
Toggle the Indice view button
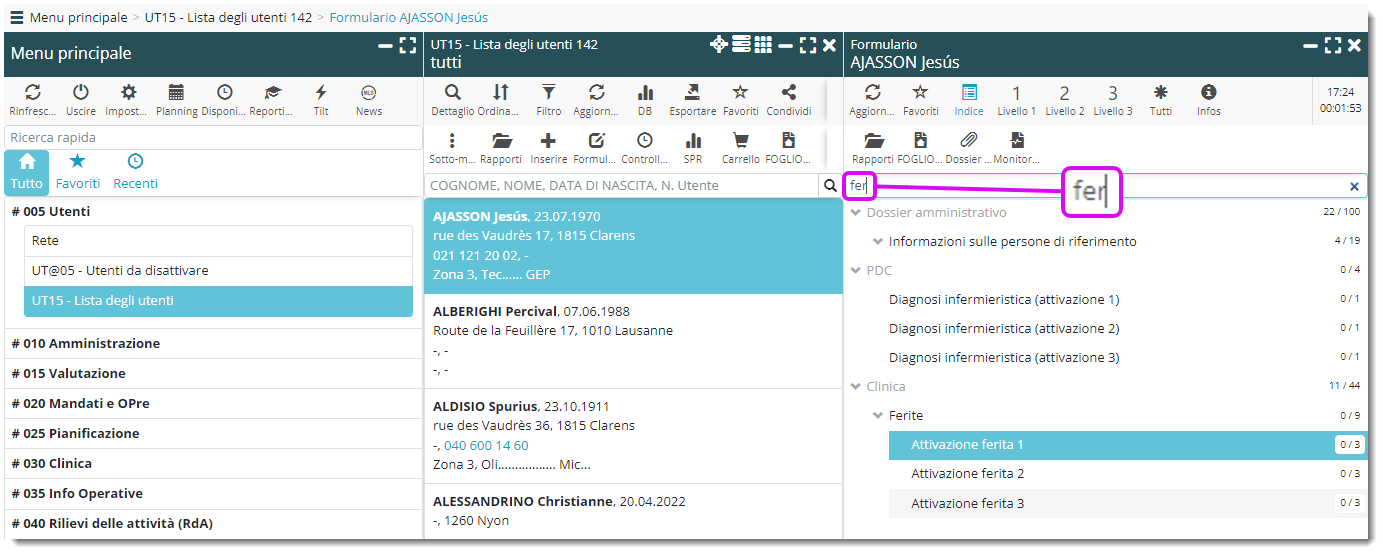click(968, 93)
